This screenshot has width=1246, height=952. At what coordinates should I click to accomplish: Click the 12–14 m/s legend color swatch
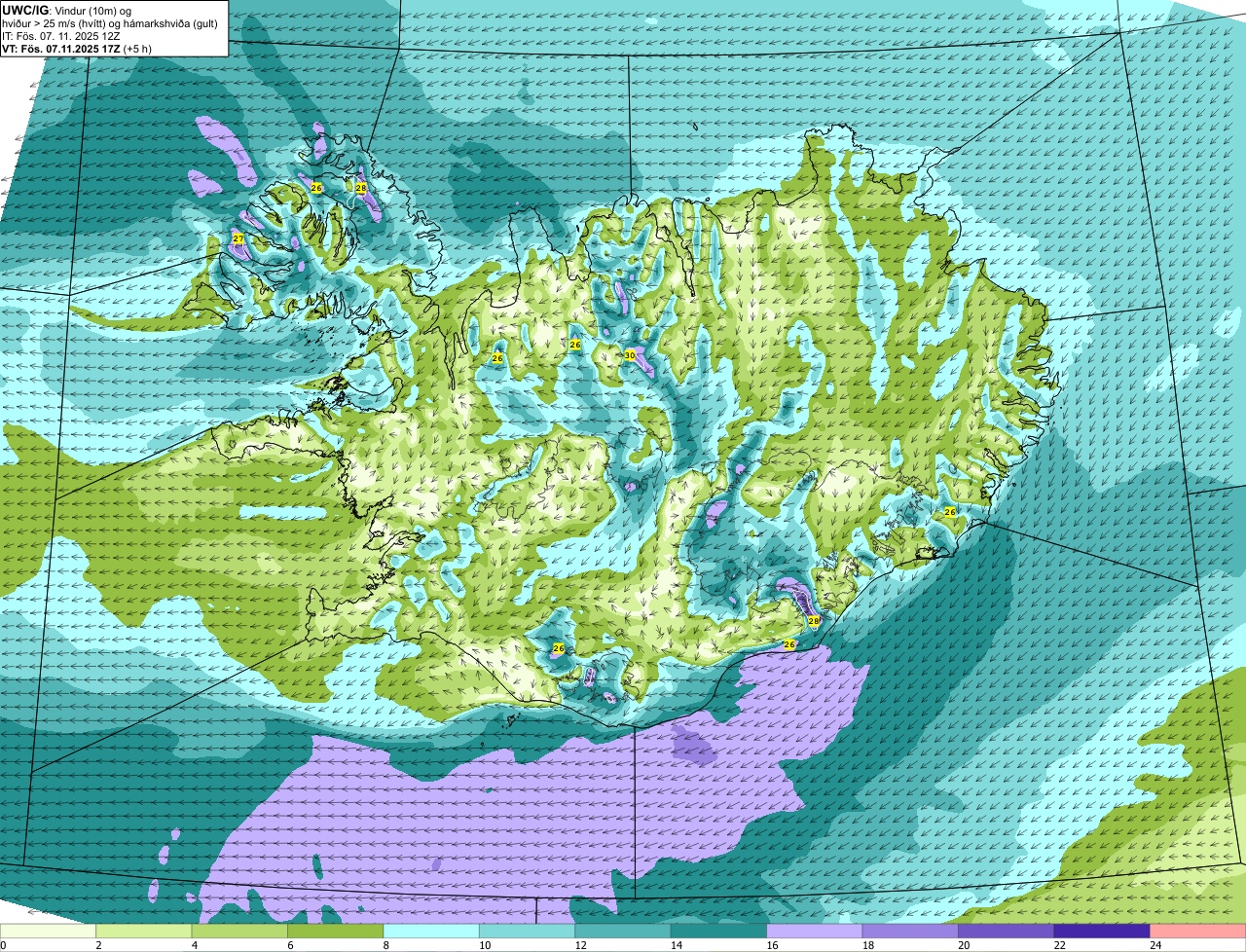coord(623,931)
